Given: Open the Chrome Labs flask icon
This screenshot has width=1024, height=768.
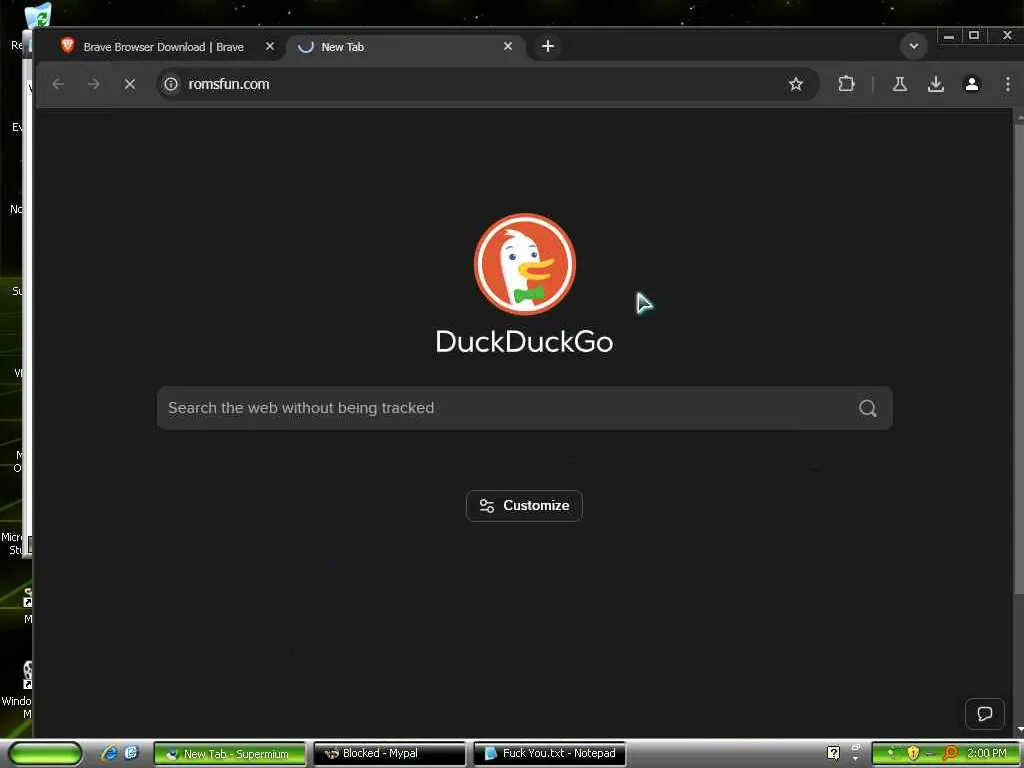Looking at the screenshot, I should coord(900,84).
